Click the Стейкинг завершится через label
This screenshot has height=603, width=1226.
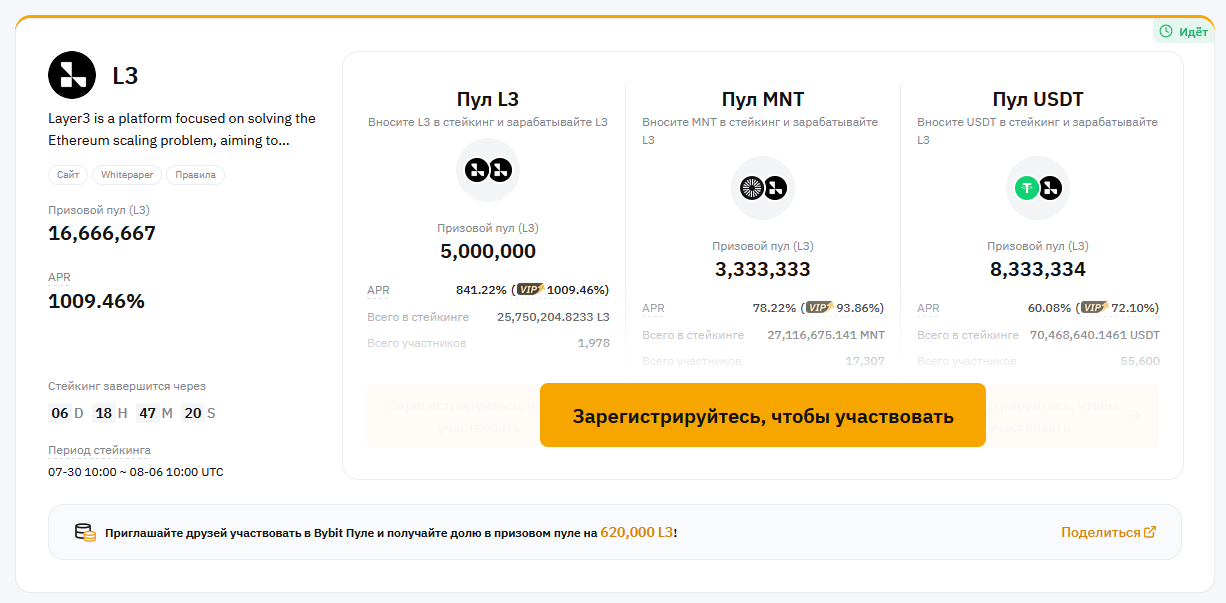(x=127, y=386)
